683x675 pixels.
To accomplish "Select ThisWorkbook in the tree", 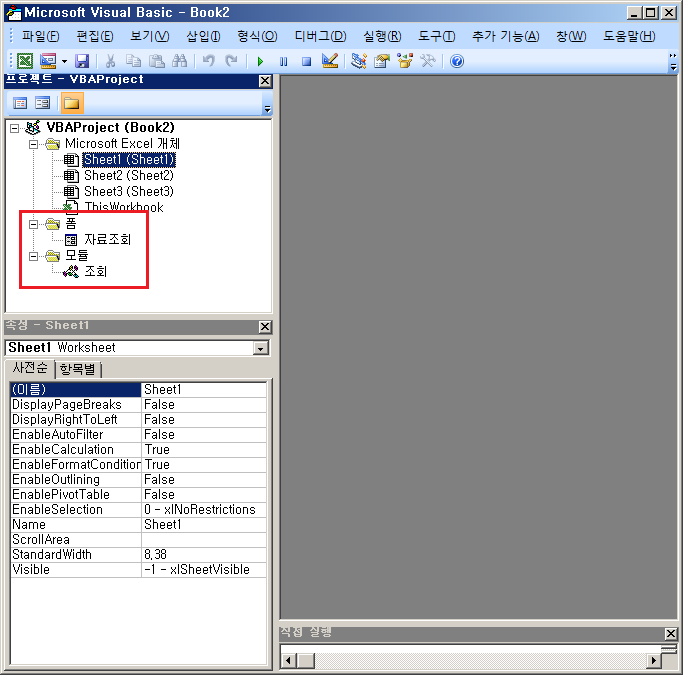I will [124, 207].
